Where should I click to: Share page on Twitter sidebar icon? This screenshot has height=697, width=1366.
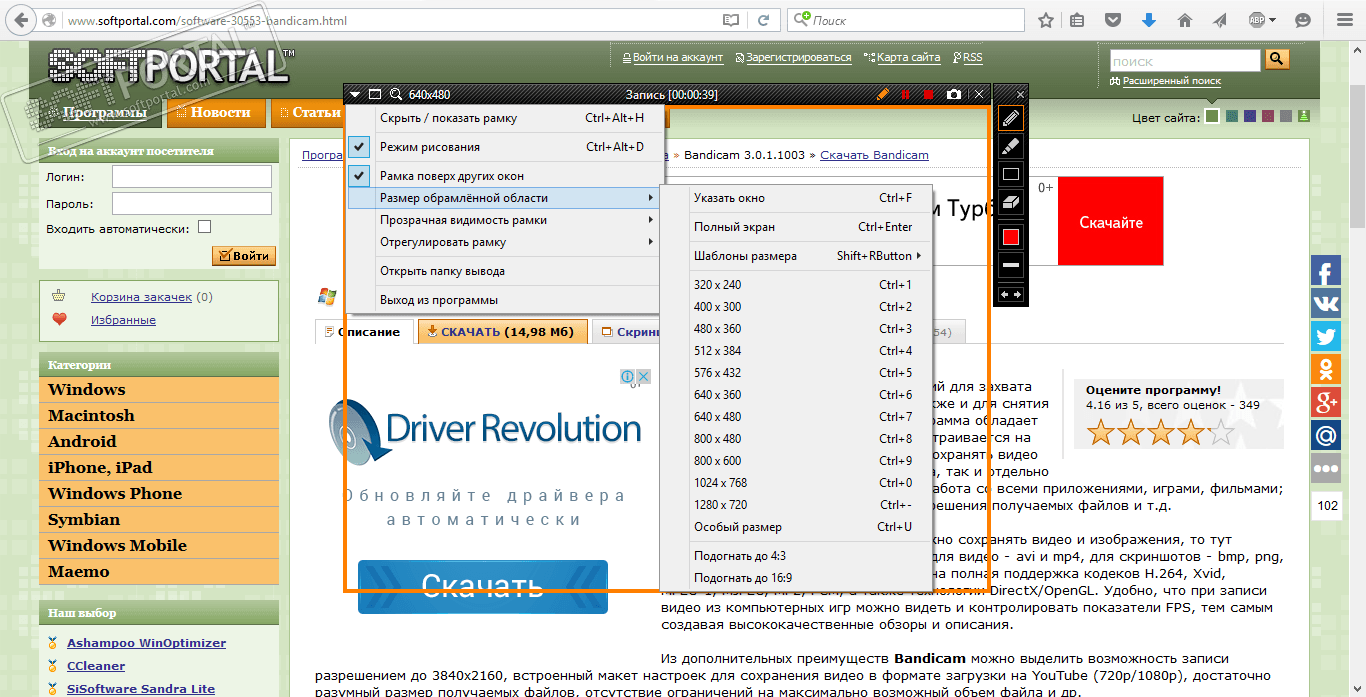coord(1326,337)
